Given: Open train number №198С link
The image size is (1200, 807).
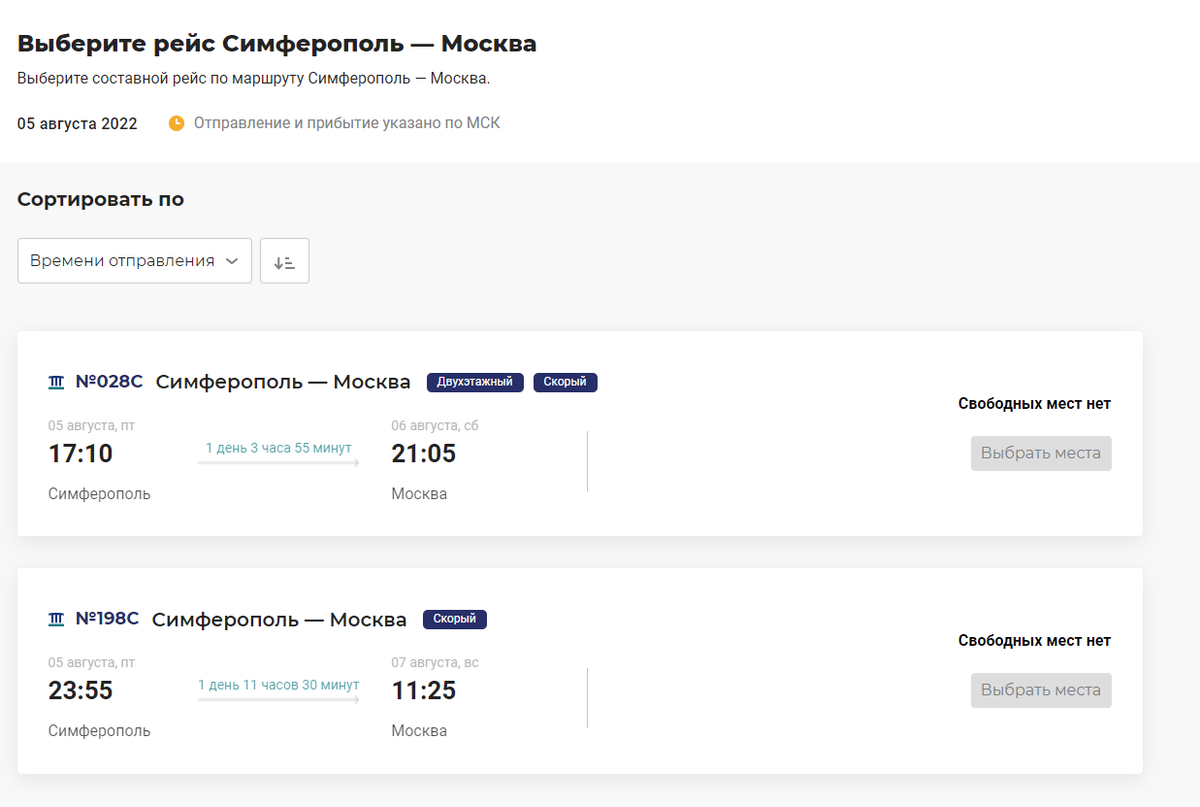Looking at the screenshot, I should click(107, 619).
